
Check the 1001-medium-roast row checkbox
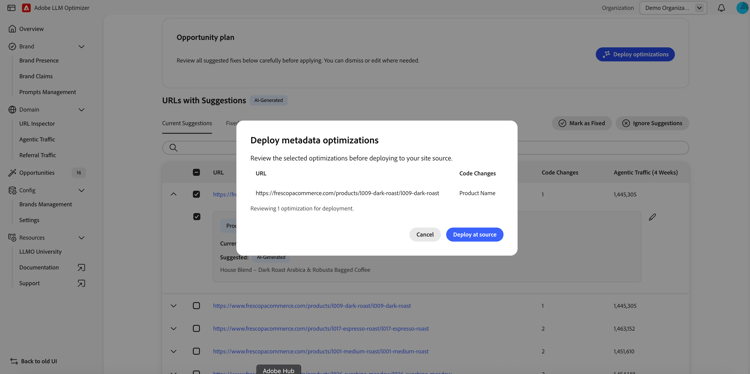(x=196, y=352)
